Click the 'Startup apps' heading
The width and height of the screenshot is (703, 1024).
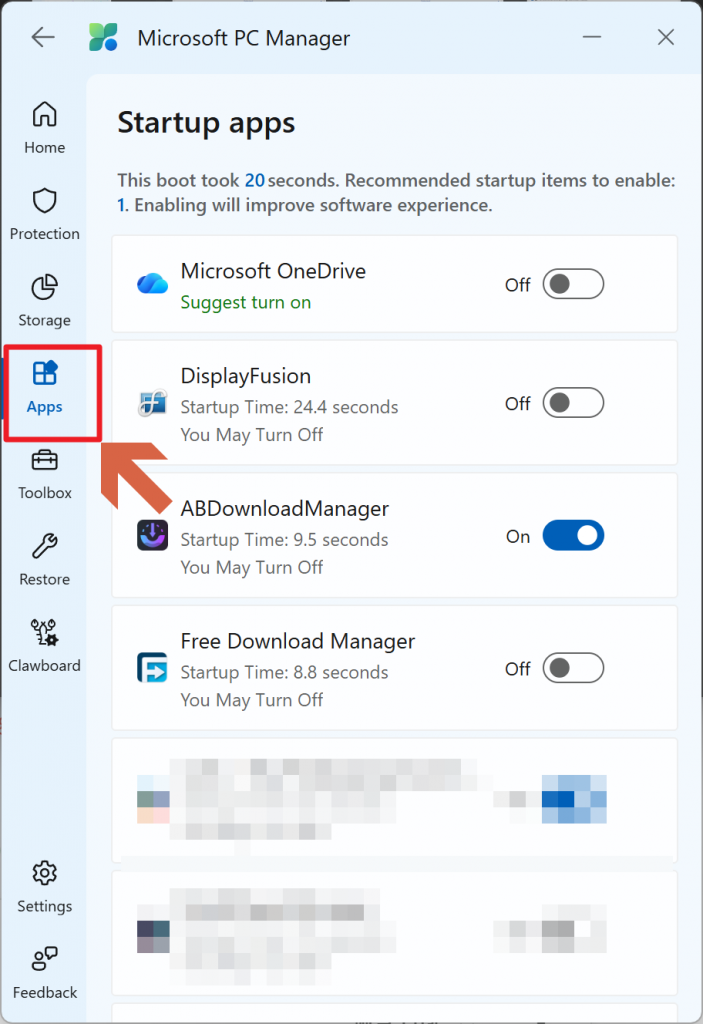pyautogui.click(x=206, y=123)
